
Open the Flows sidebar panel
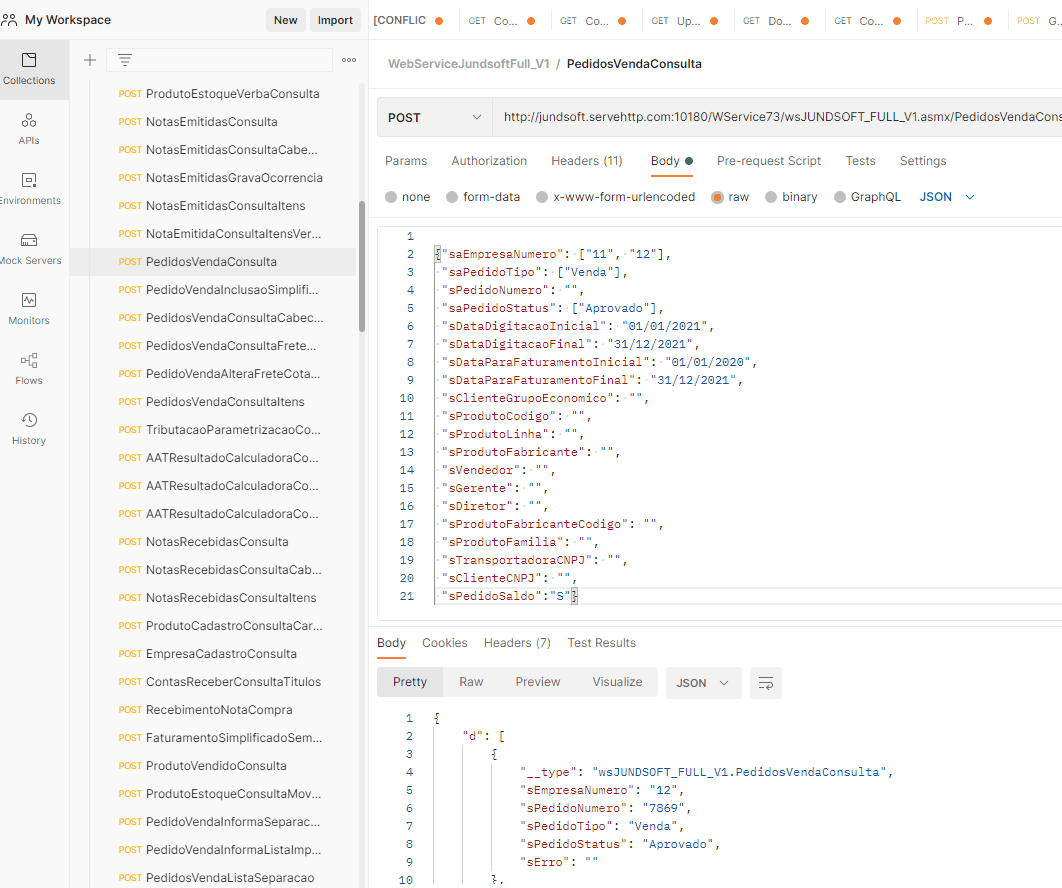[29, 368]
